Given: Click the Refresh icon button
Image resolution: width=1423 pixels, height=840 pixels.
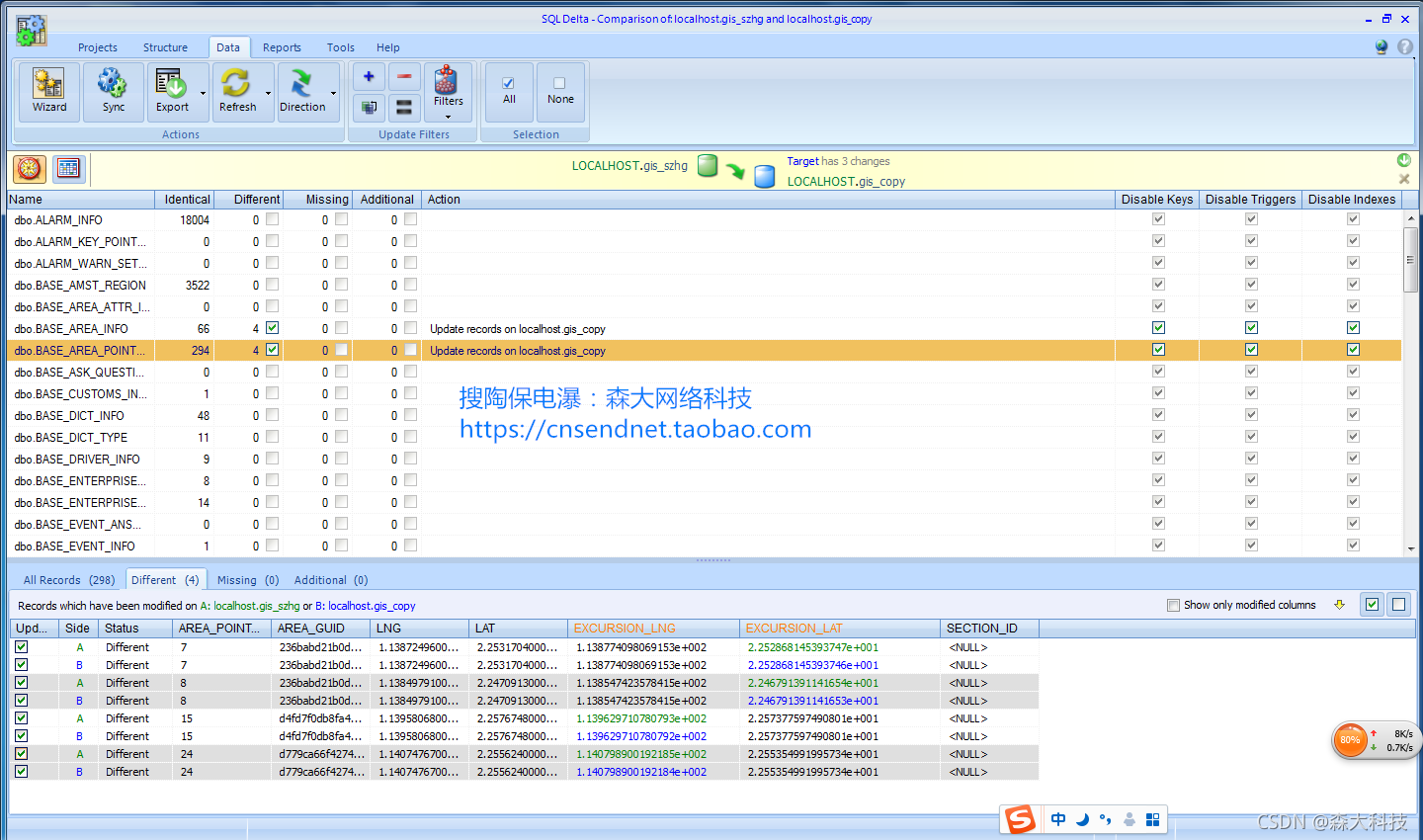Looking at the screenshot, I should click(x=237, y=92).
